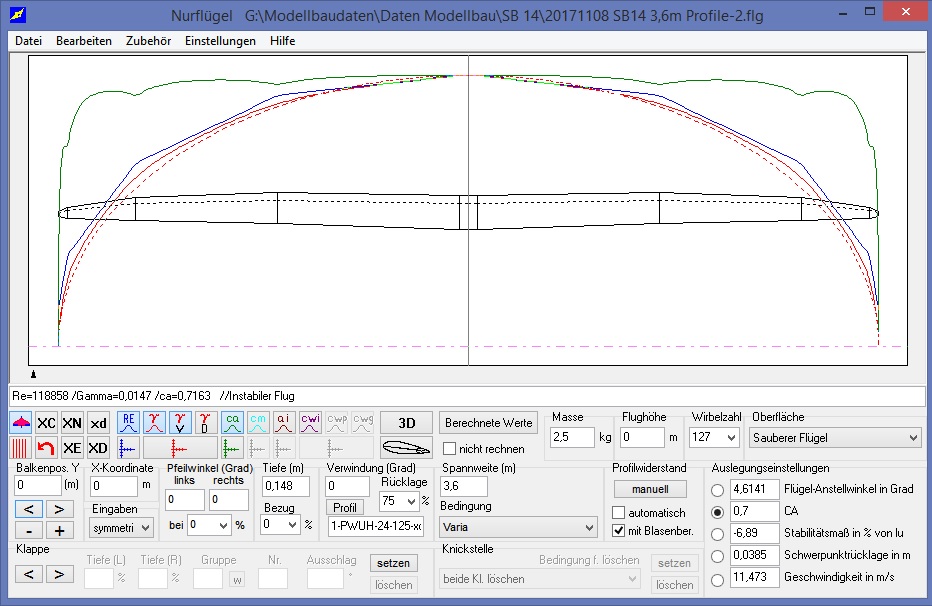Toggle the green ca curve icon
The width and height of the screenshot is (932, 606).
pos(231,423)
